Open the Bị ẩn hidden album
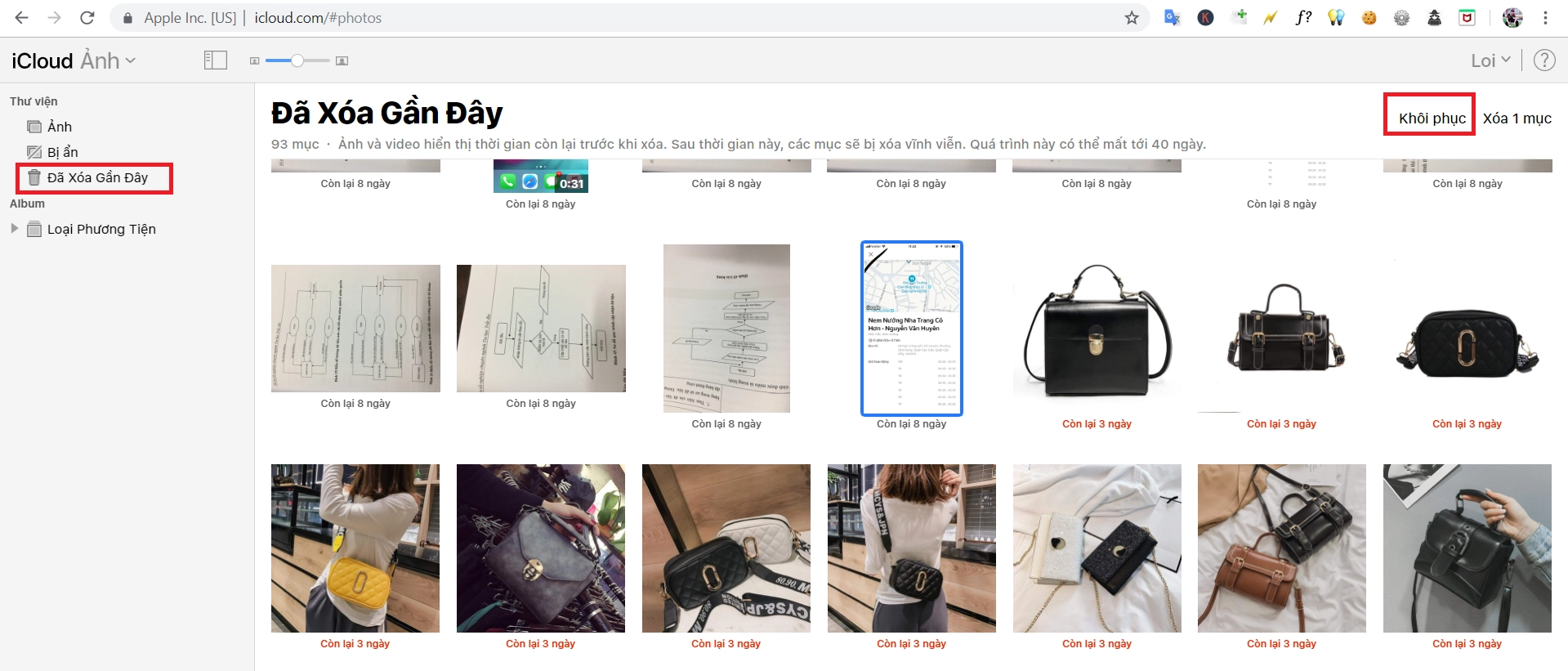Viewport: 1568px width, 671px height. coord(62,152)
